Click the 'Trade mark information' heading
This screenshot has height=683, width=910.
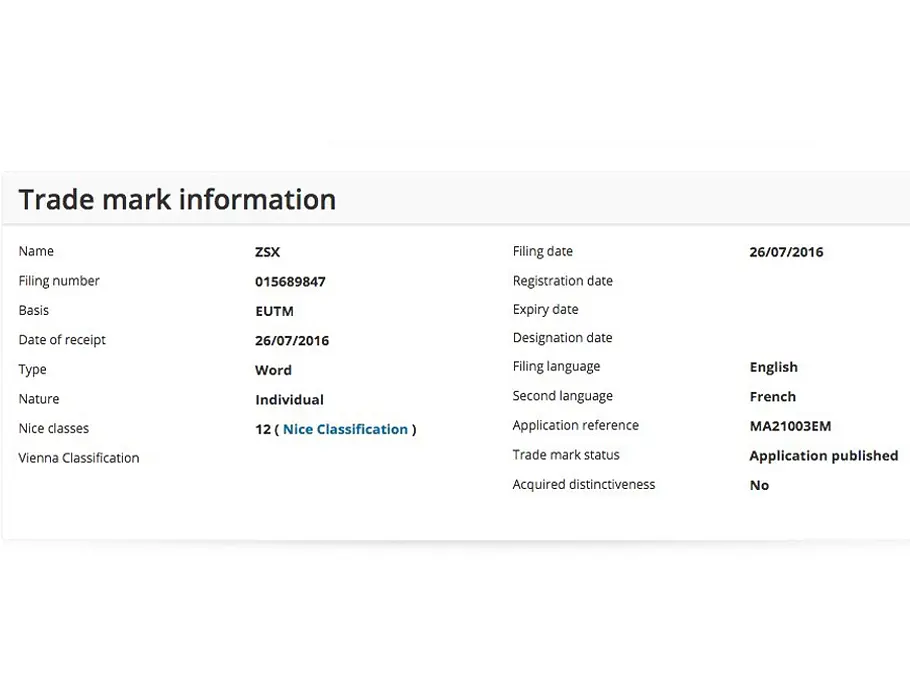pyautogui.click(x=178, y=200)
